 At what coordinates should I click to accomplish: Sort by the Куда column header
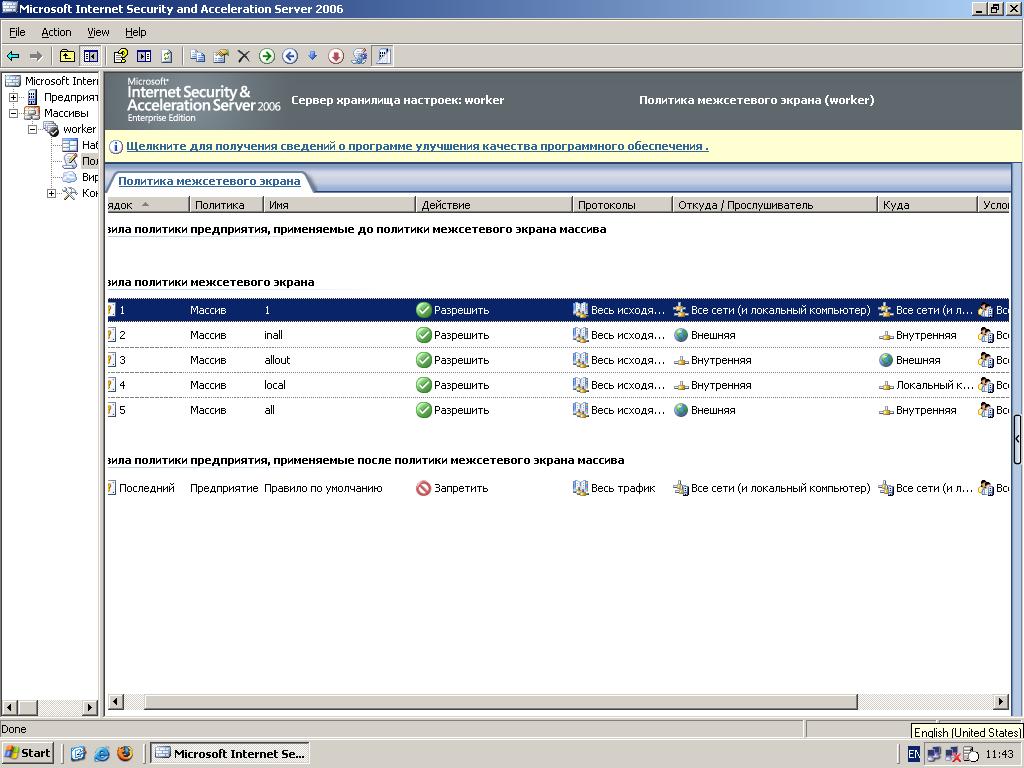point(927,205)
